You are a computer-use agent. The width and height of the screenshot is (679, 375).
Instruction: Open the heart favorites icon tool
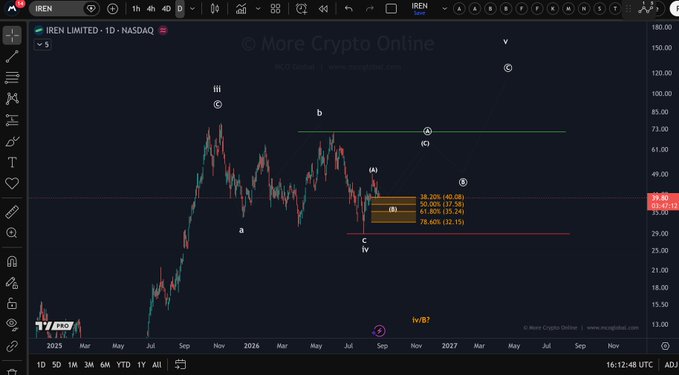click(12, 183)
